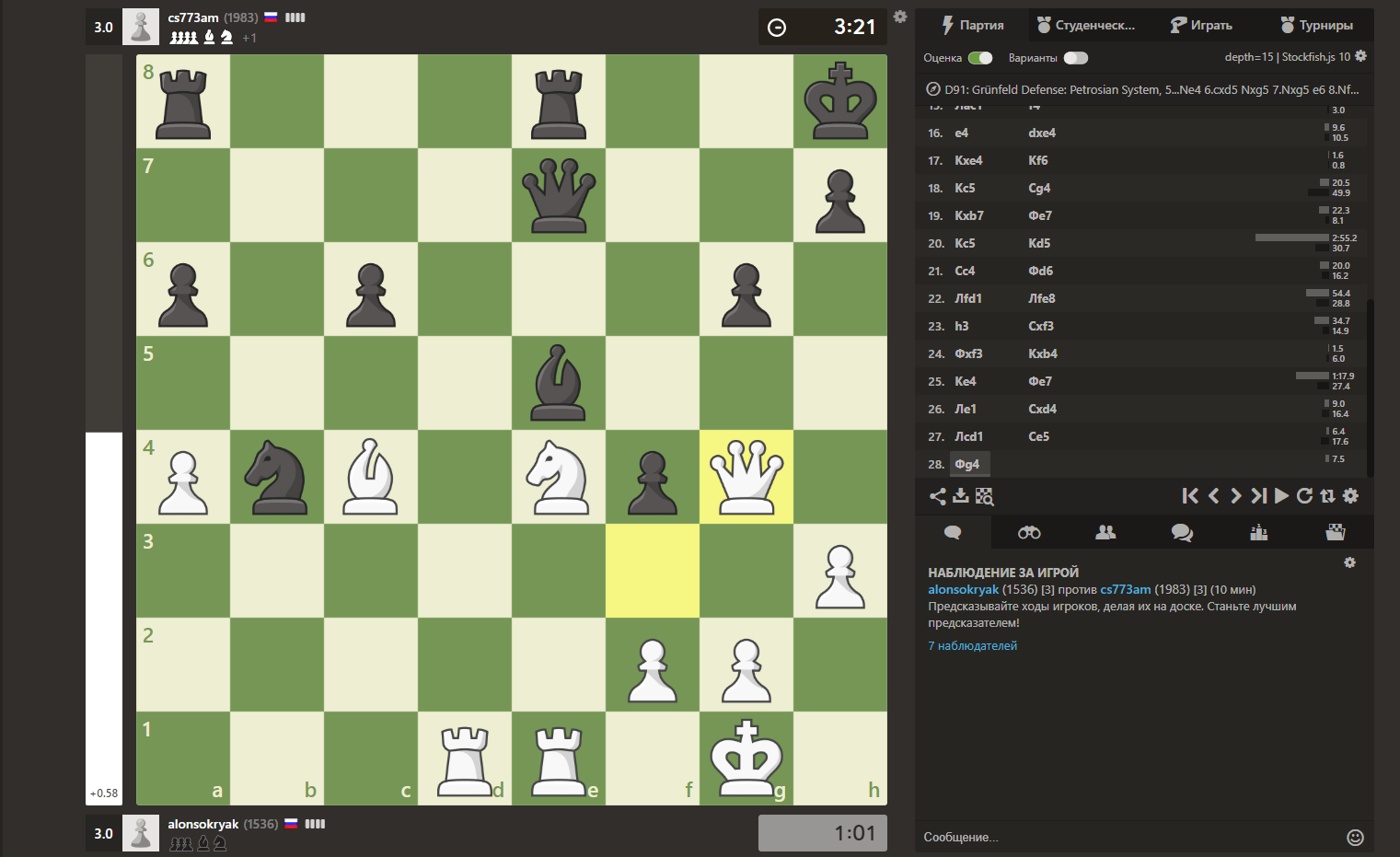Open the chat bubbles discussion icon
Image resolution: width=1400 pixels, height=857 pixels.
[1182, 532]
